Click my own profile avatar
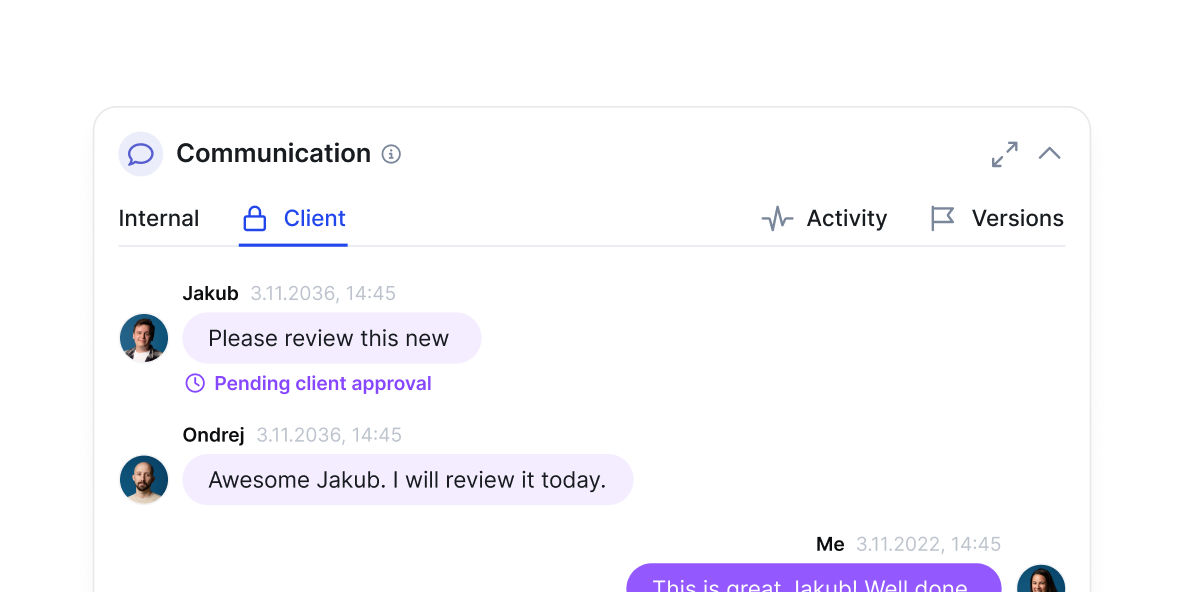The image size is (1184, 592). 1040,582
